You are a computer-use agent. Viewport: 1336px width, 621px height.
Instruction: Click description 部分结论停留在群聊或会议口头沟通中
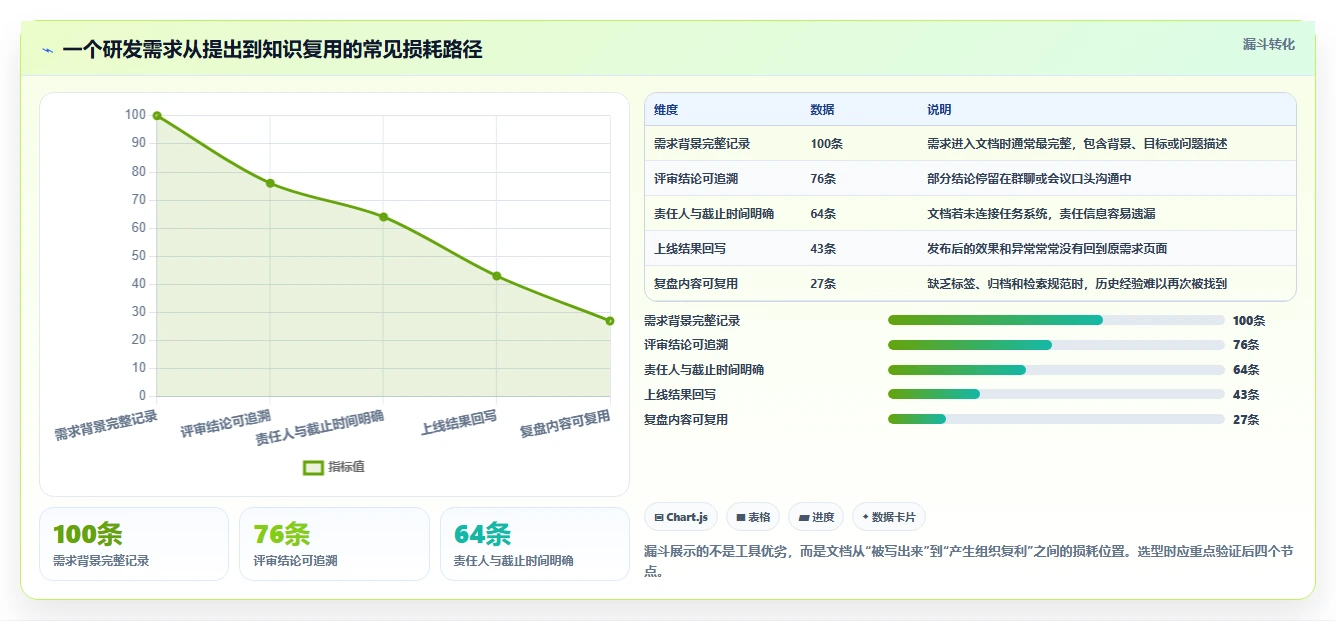(x=1030, y=179)
